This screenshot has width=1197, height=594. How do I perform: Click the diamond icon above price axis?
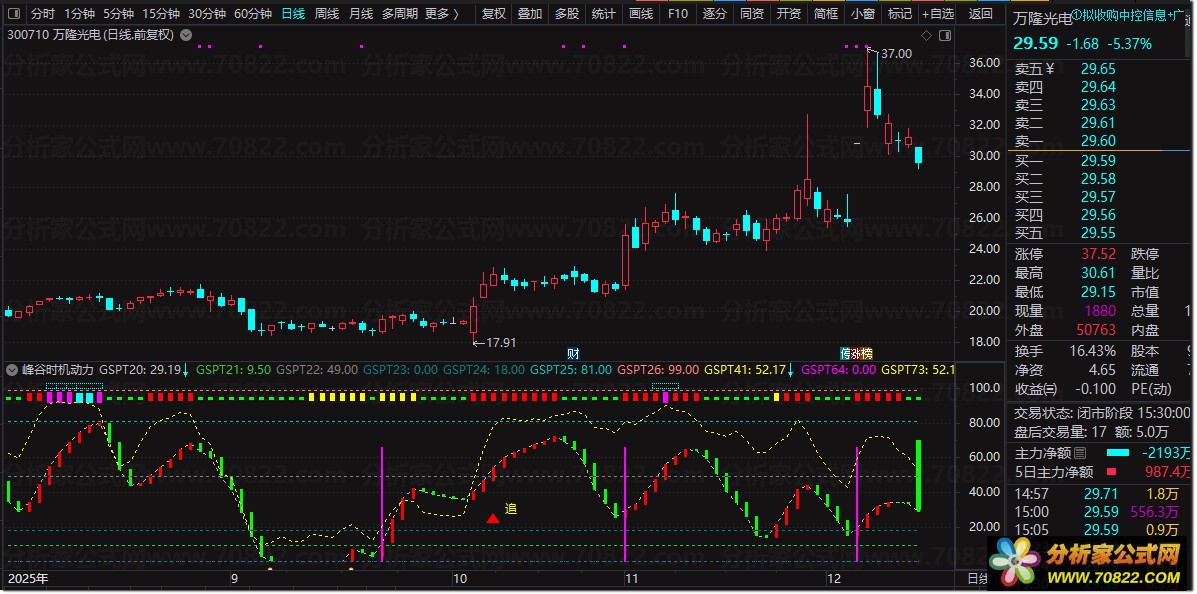click(926, 36)
